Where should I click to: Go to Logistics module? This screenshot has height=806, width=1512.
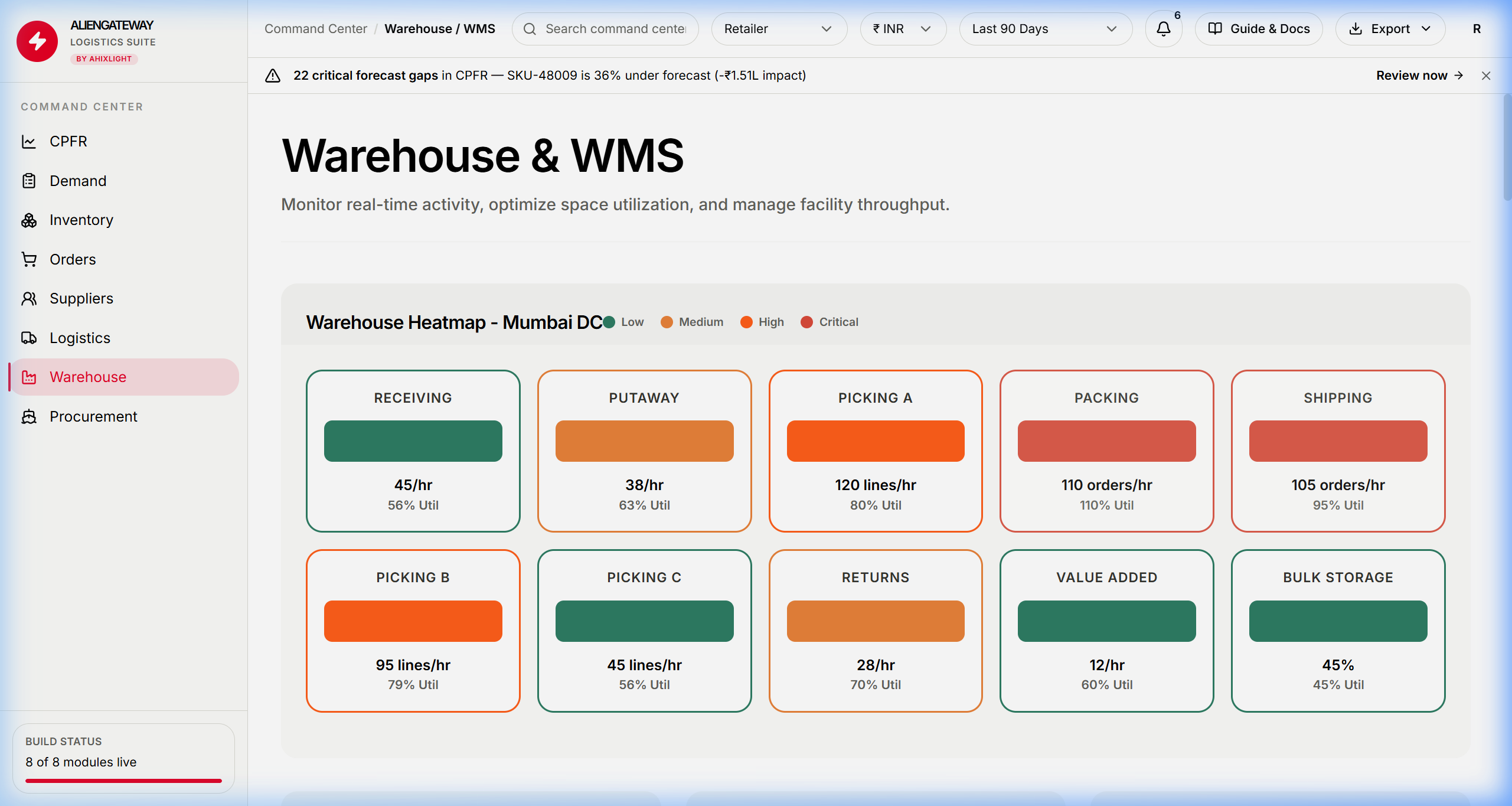point(124,338)
